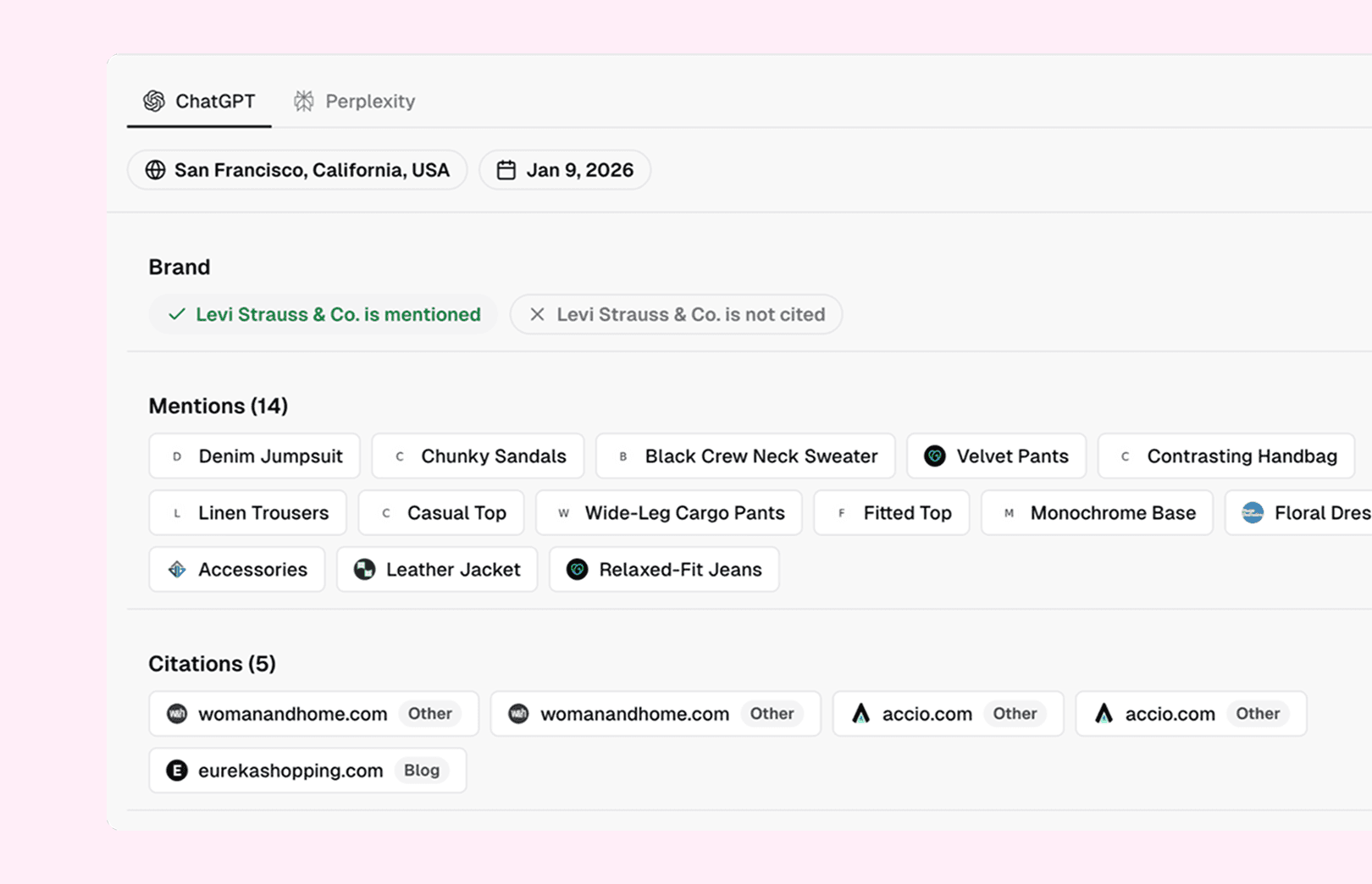This screenshot has height=884, width=1372.
Task: Click the globe icon beside San Francisco
Action: [155, 170]
